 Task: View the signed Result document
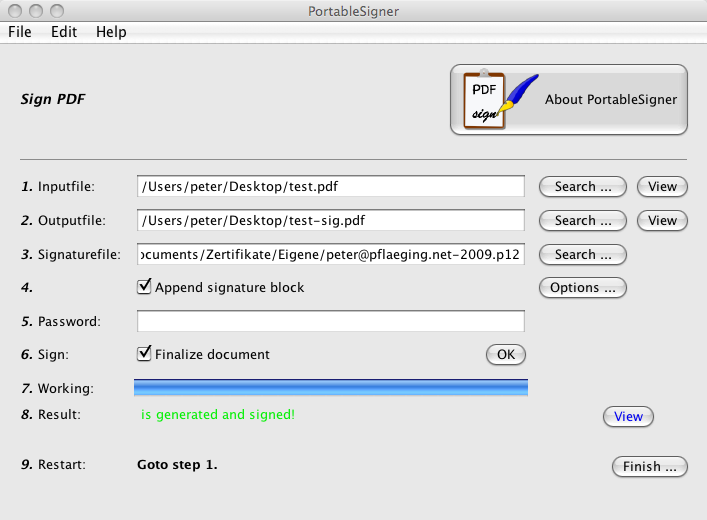[628, 416]
